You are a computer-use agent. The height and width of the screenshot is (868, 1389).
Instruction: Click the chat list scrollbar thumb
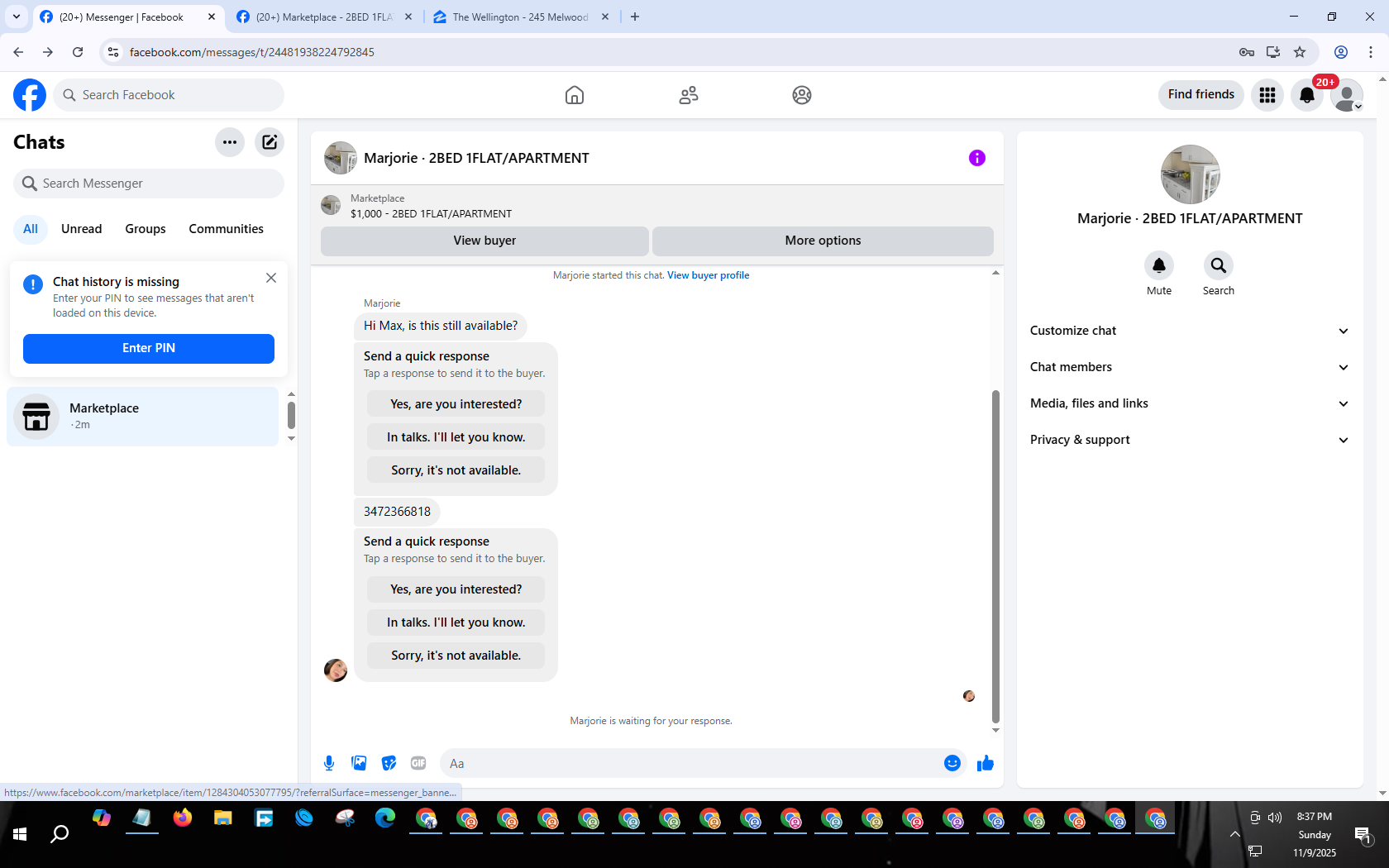(291, 415)
